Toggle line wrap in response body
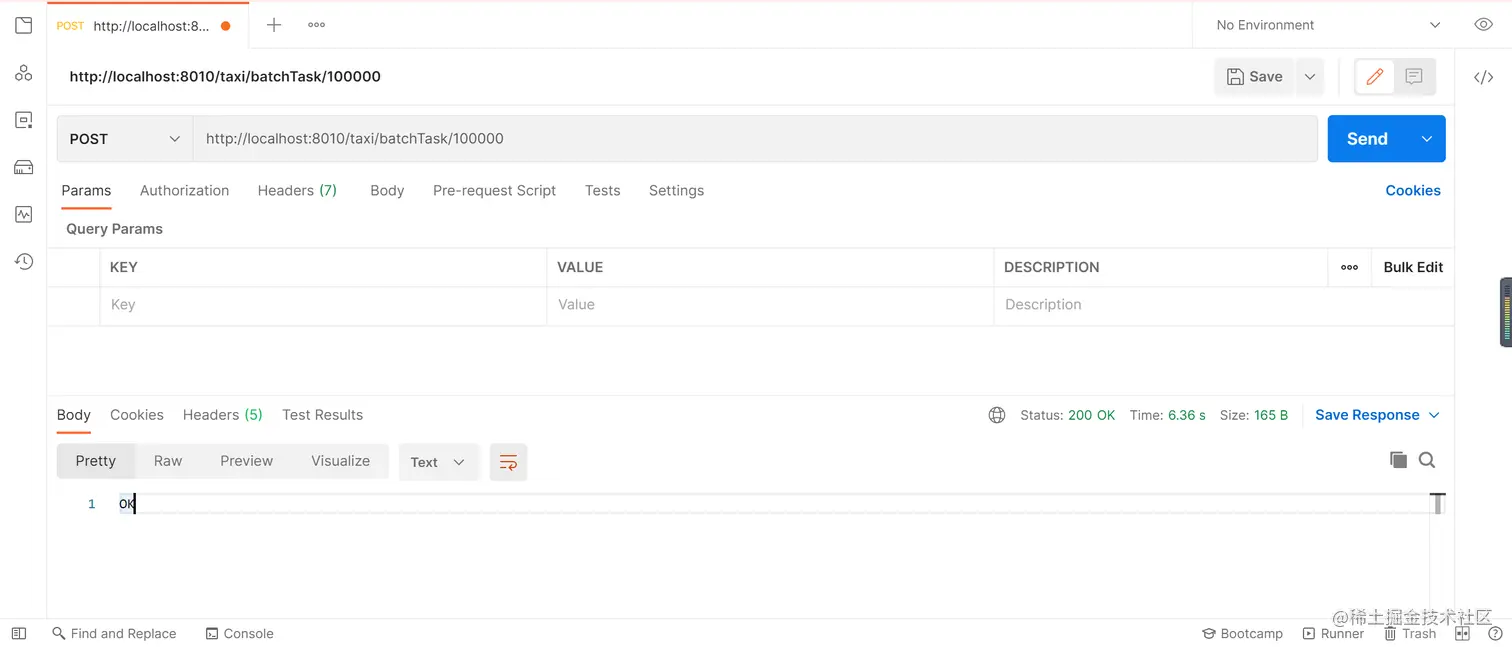Screen dimensions: 1512x647 [508, 462]
